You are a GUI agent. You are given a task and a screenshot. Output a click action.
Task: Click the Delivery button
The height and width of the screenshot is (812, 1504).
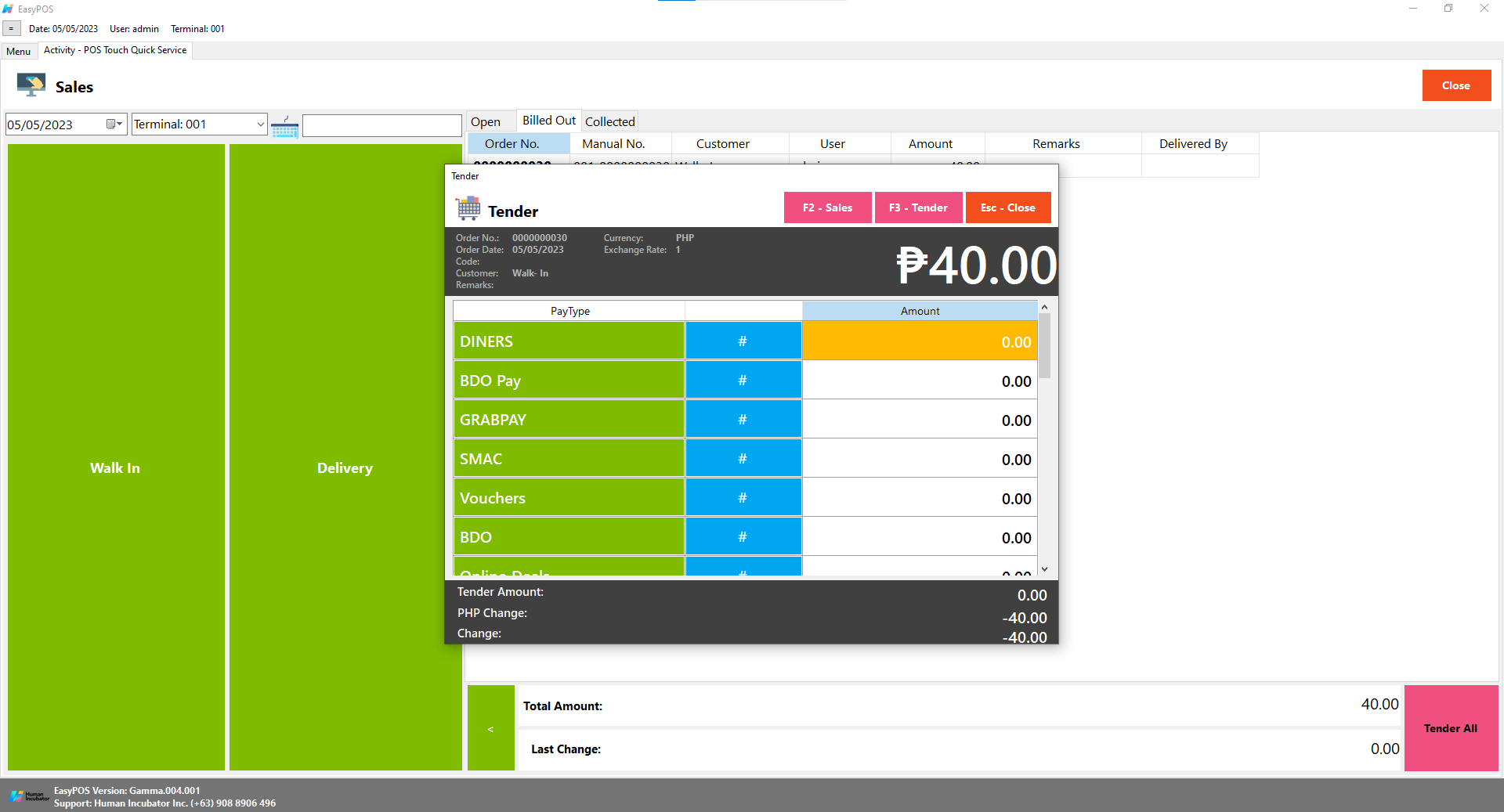tap(345, 457)
